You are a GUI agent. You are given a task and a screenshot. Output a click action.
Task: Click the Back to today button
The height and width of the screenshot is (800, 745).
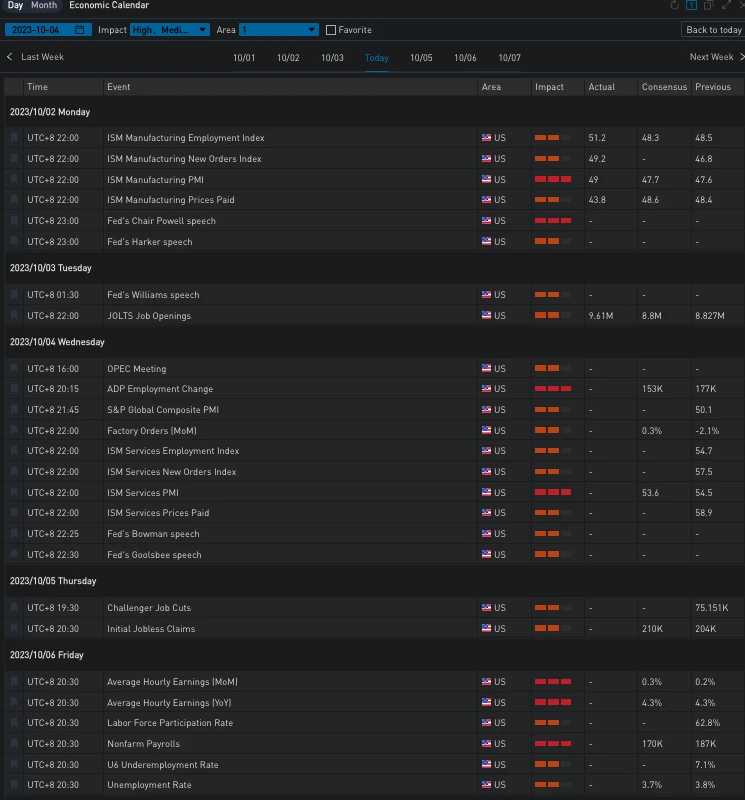point(713,30)
